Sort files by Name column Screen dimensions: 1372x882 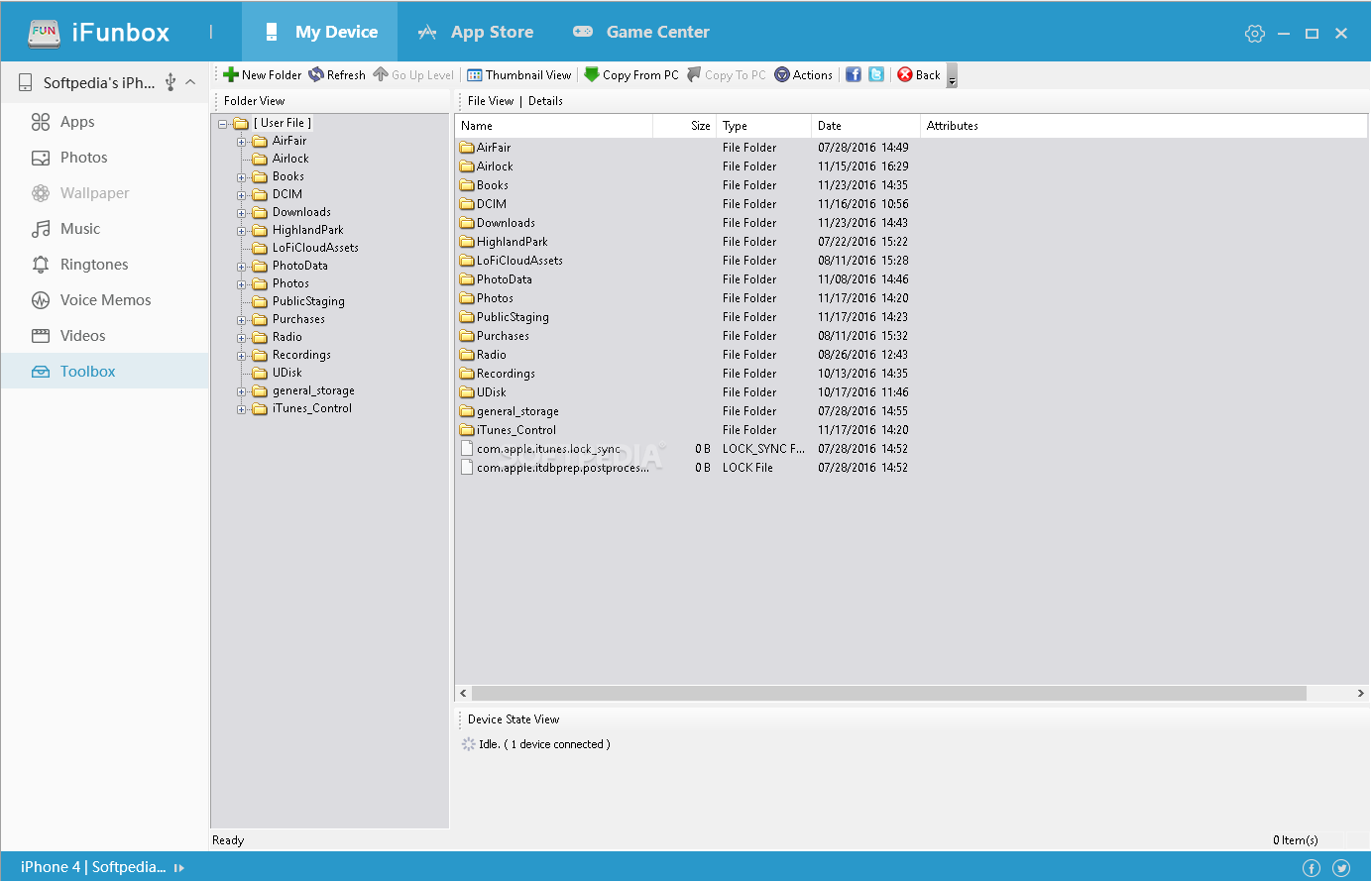[554, 126]
